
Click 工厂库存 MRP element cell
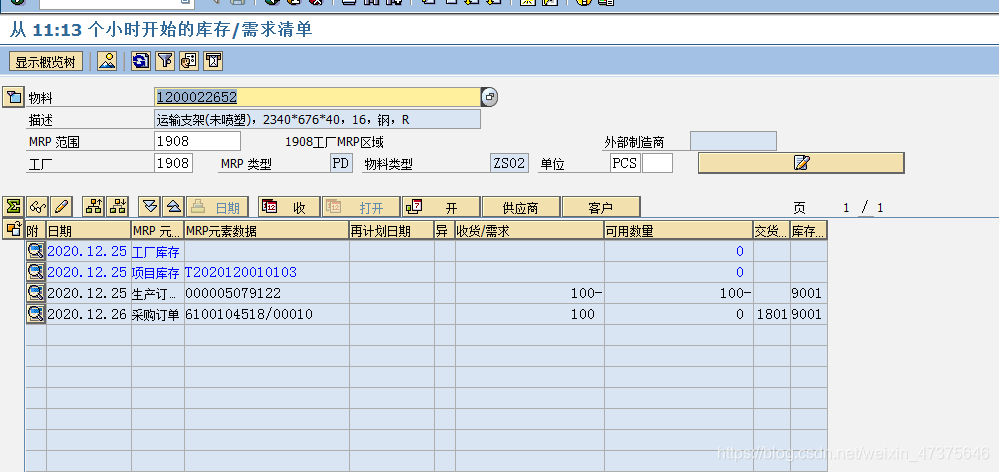158,251
